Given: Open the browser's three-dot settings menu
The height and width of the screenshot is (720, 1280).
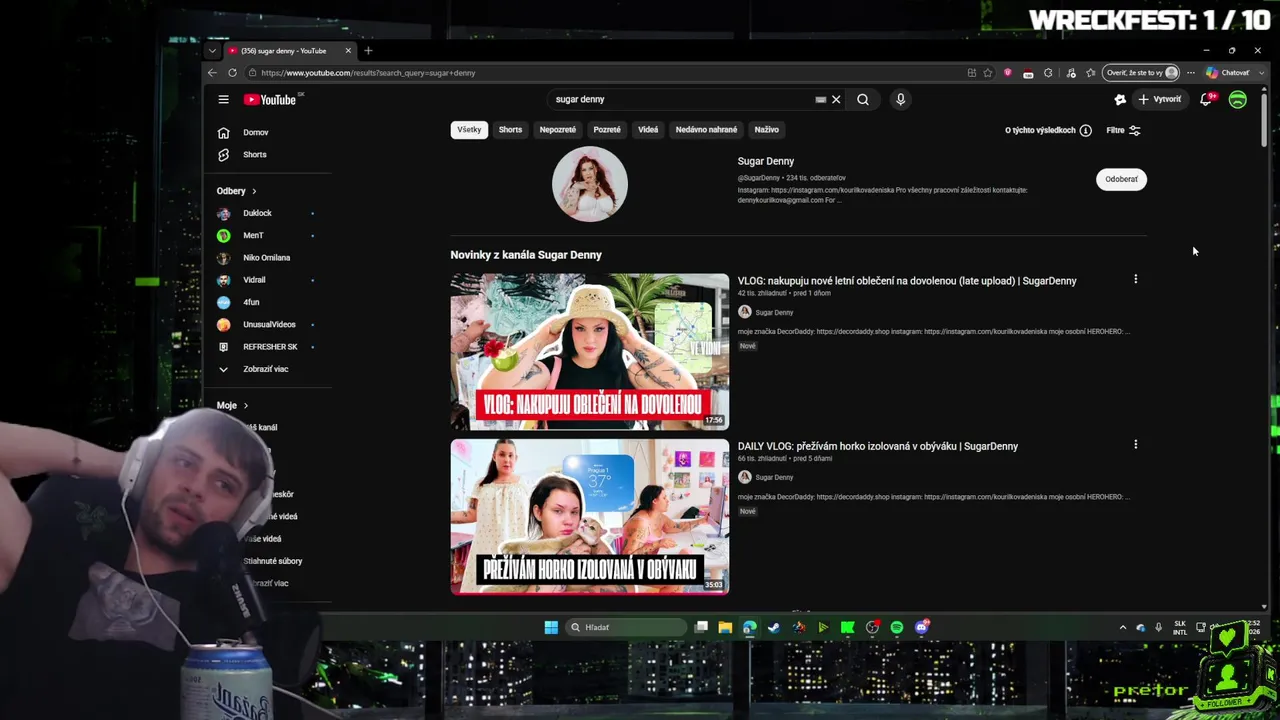Looking at the screenshot, I should (x=1191, y=73).
